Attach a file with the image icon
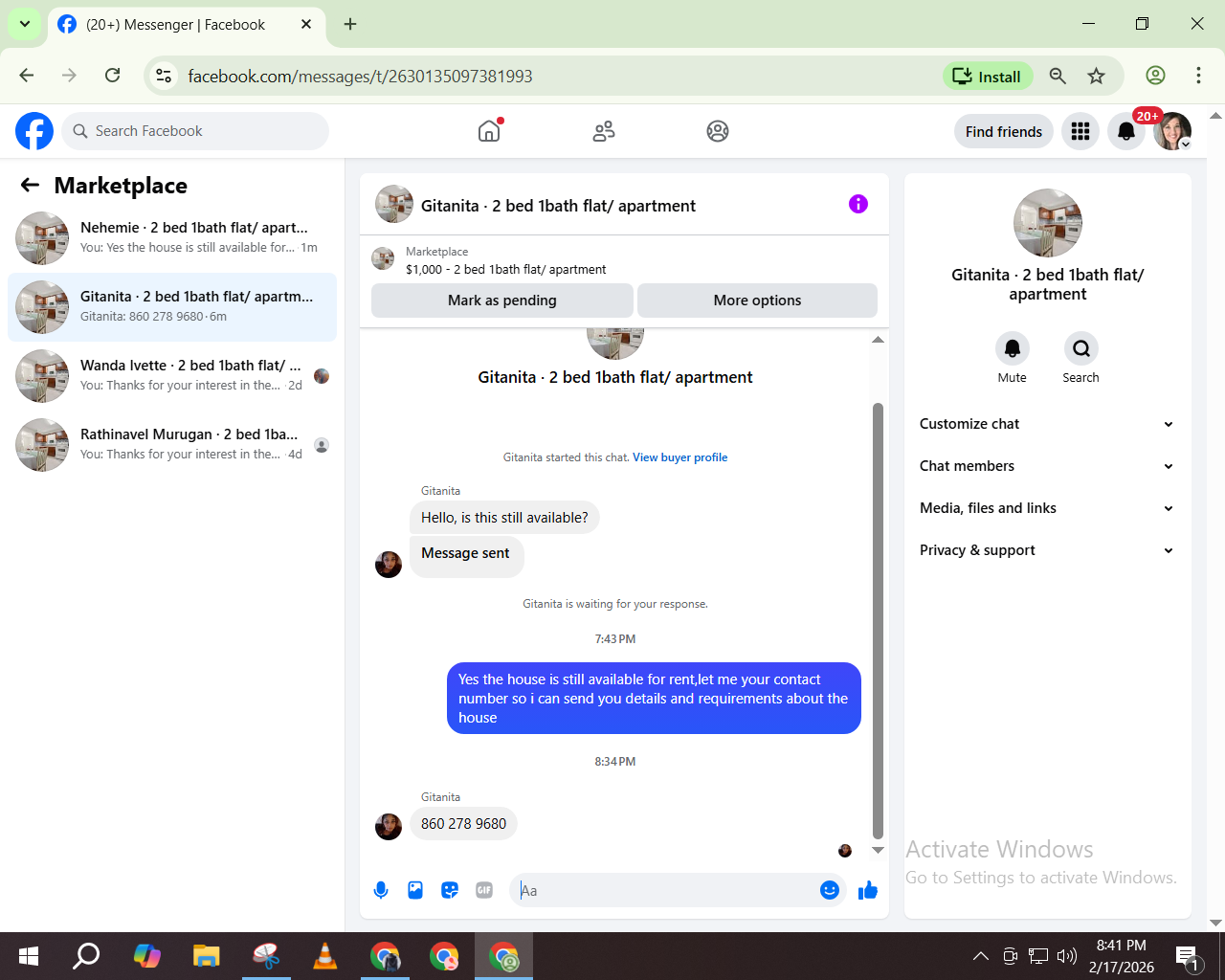Image resolution: width=1225 pixels, height=980 pixels. click(x=415, y=890)
